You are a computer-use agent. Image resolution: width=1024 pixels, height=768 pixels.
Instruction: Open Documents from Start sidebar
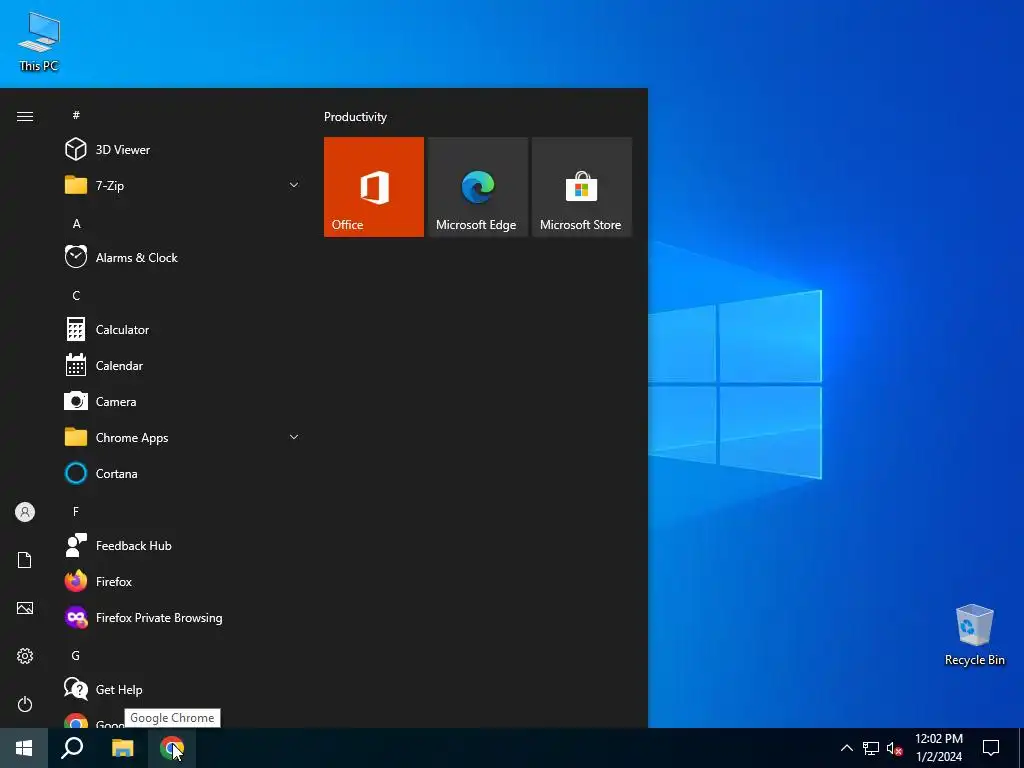[25, 560]
